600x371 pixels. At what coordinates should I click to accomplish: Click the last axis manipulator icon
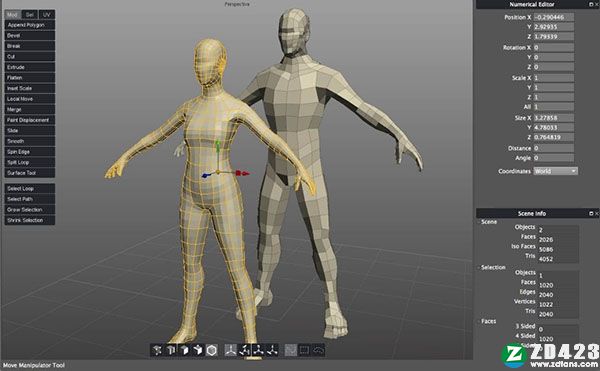[x=272, y=350]
